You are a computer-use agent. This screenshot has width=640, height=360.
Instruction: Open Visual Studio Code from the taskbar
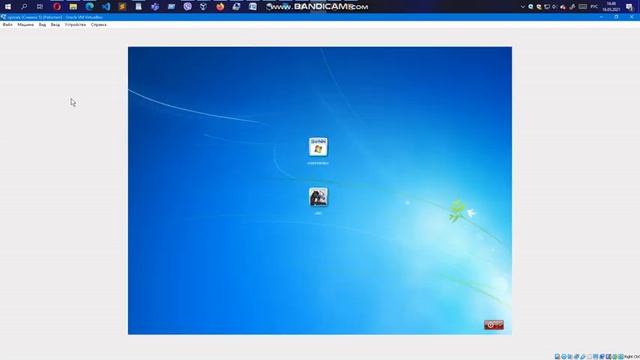pos(106,7)
